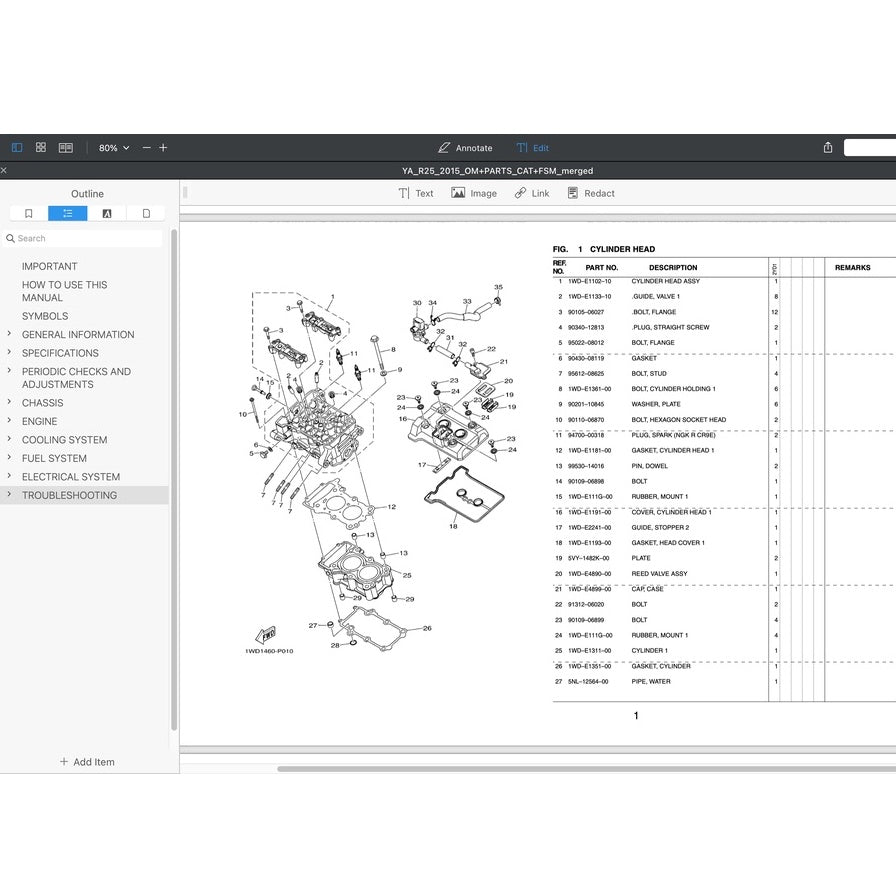Select the Link tool

click(532, 193)
